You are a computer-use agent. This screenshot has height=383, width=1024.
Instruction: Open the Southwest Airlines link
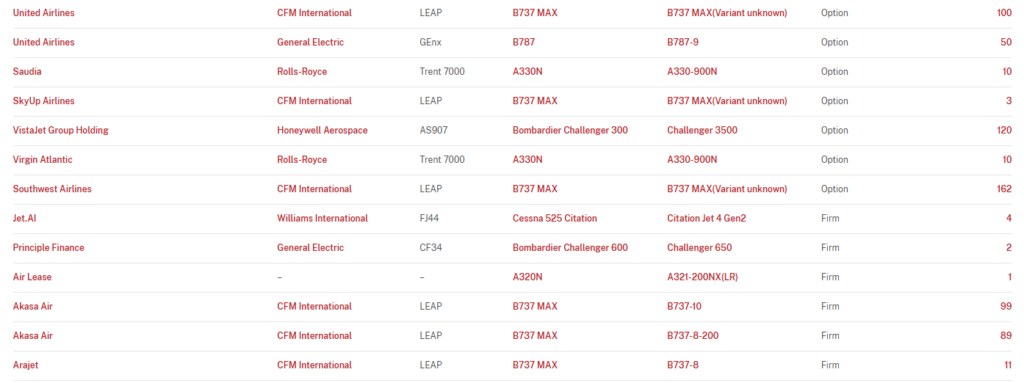[x=52, y=189]
